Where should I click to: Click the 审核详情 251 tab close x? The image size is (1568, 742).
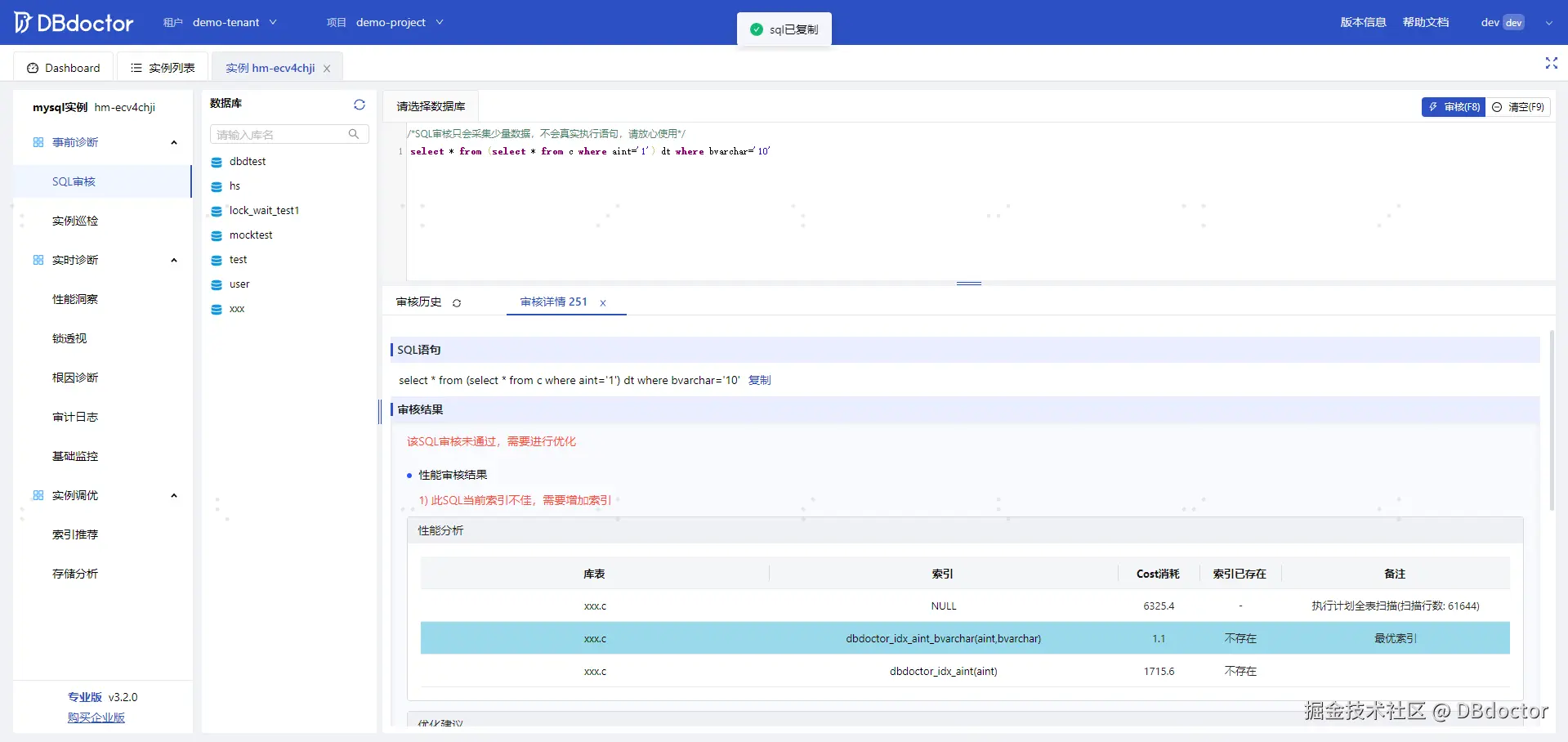[603, 302]
